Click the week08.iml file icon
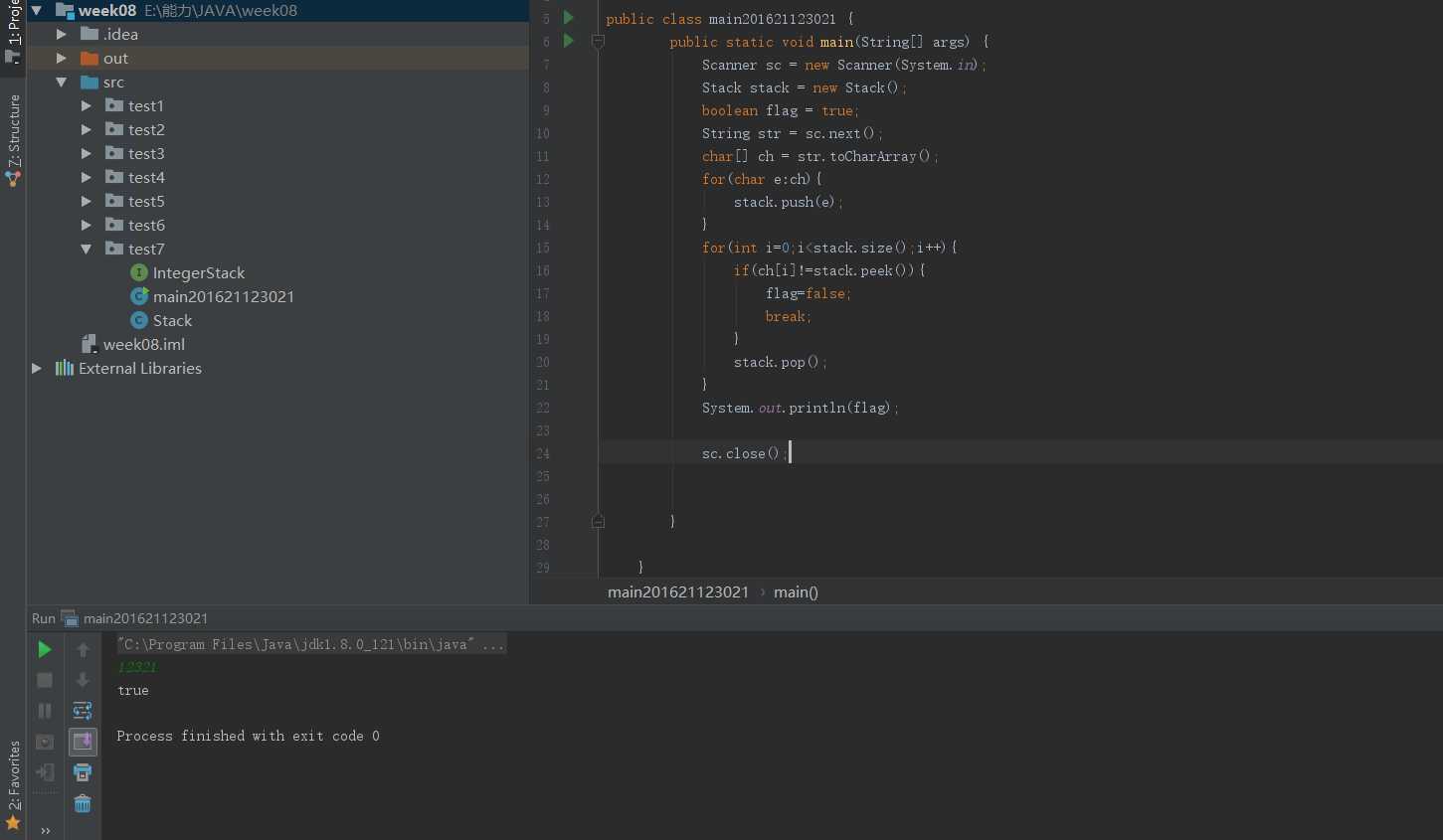Screen dimensions: 1443x840 [90, 344]
